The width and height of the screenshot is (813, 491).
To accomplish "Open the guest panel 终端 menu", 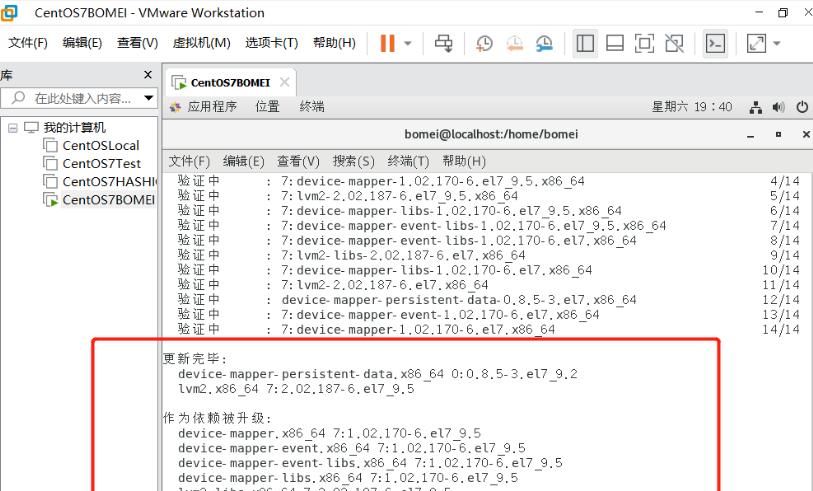I will pos(312,107).
